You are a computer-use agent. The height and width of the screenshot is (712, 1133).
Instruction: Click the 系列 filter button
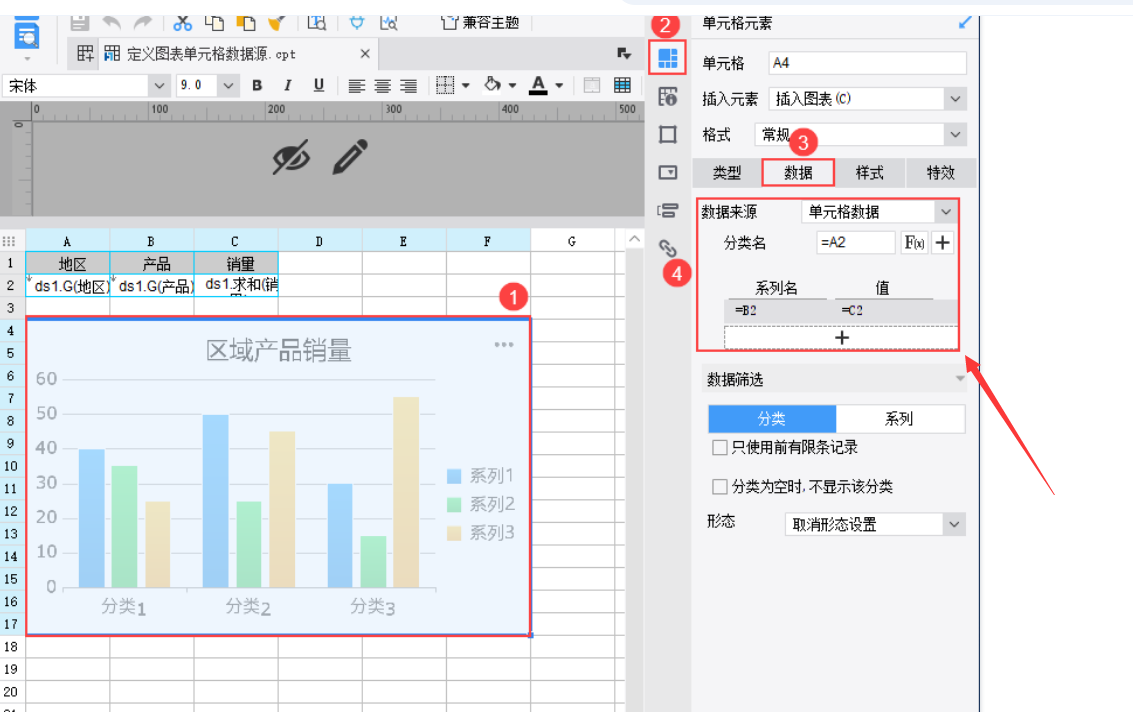point(899,419)
